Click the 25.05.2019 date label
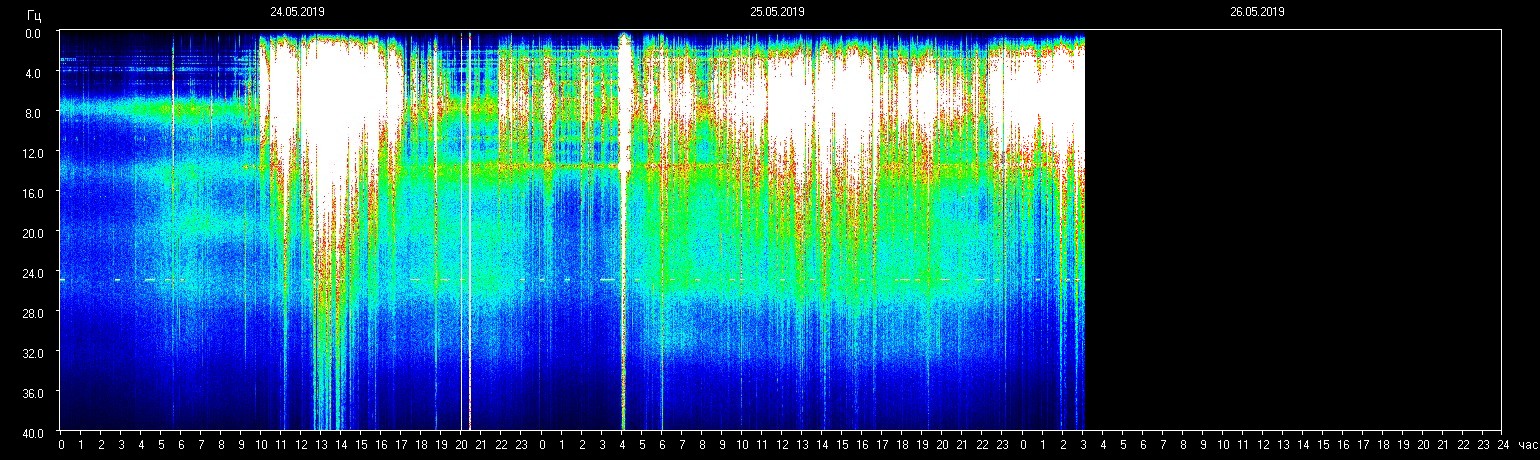Image resolution: width=1540 pixels, height=460 pixels. click(x=777, y=12)
